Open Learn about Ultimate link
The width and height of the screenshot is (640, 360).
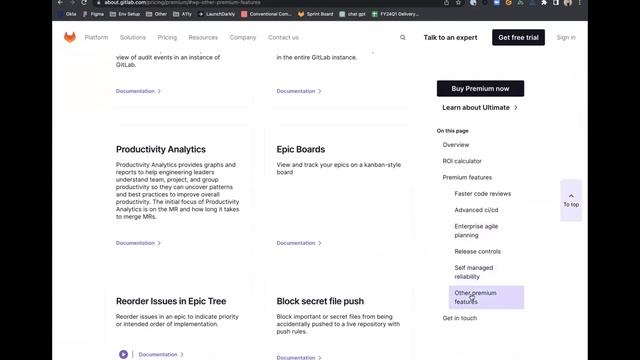[x=480, y=107]
